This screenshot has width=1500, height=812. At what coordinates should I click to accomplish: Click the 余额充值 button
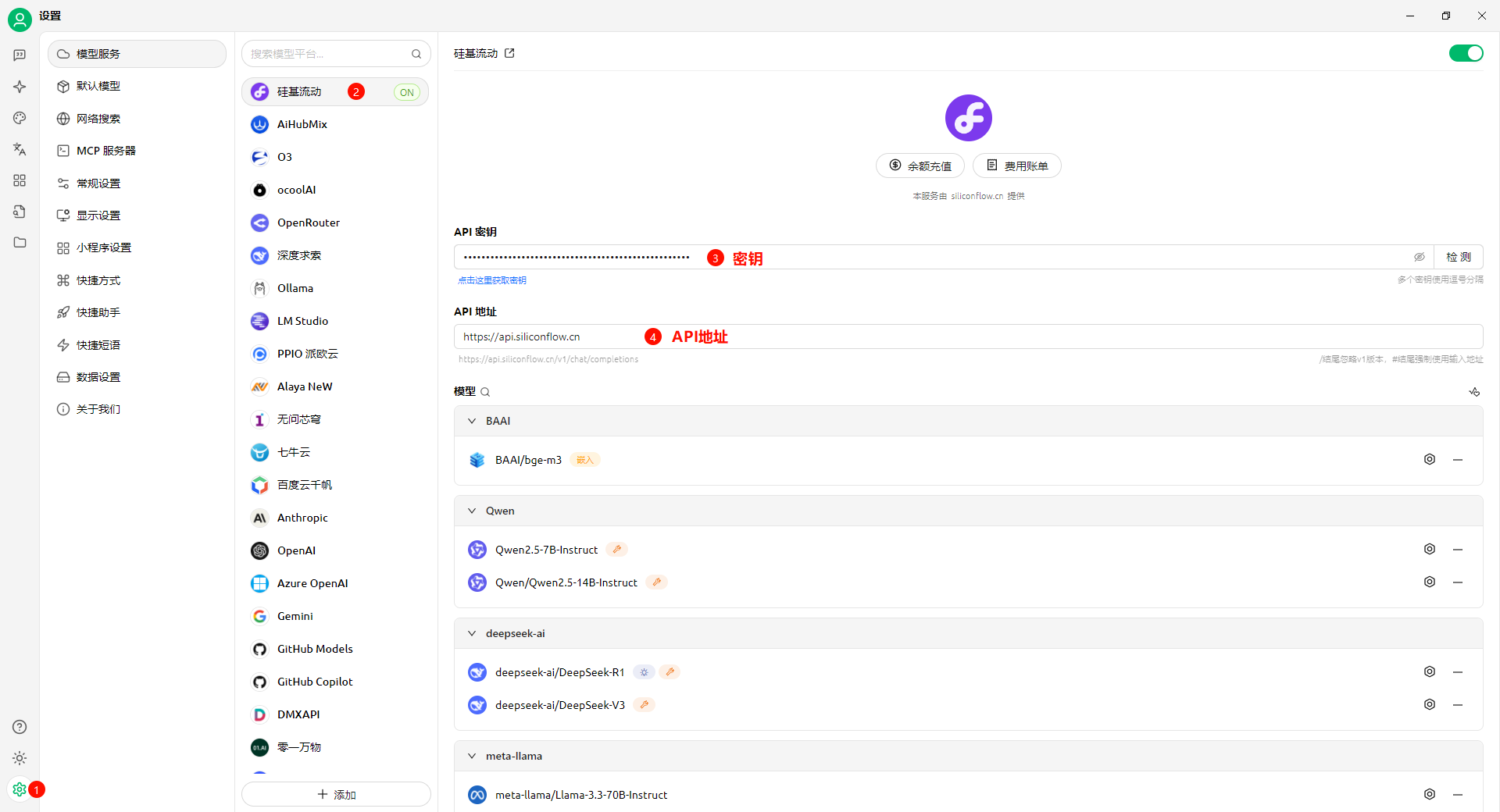[920, 166]
